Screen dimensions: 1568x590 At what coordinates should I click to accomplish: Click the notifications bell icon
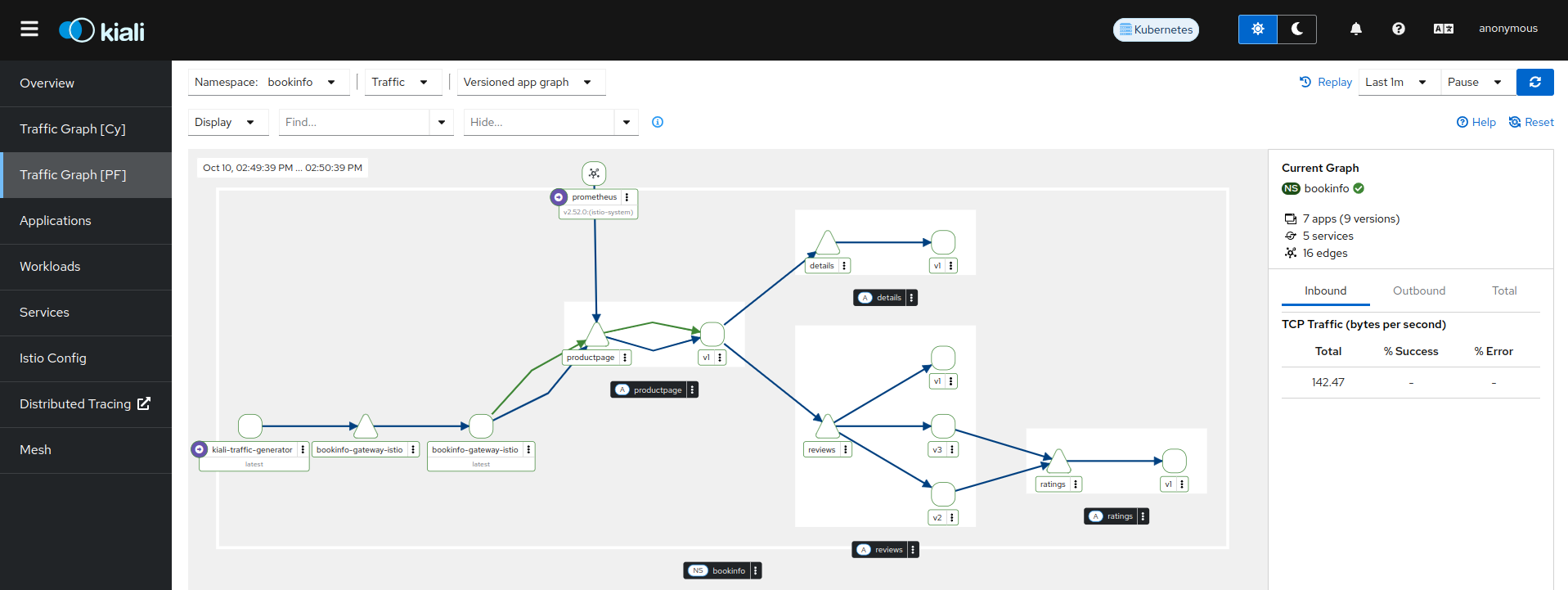tap(1355, 29)
